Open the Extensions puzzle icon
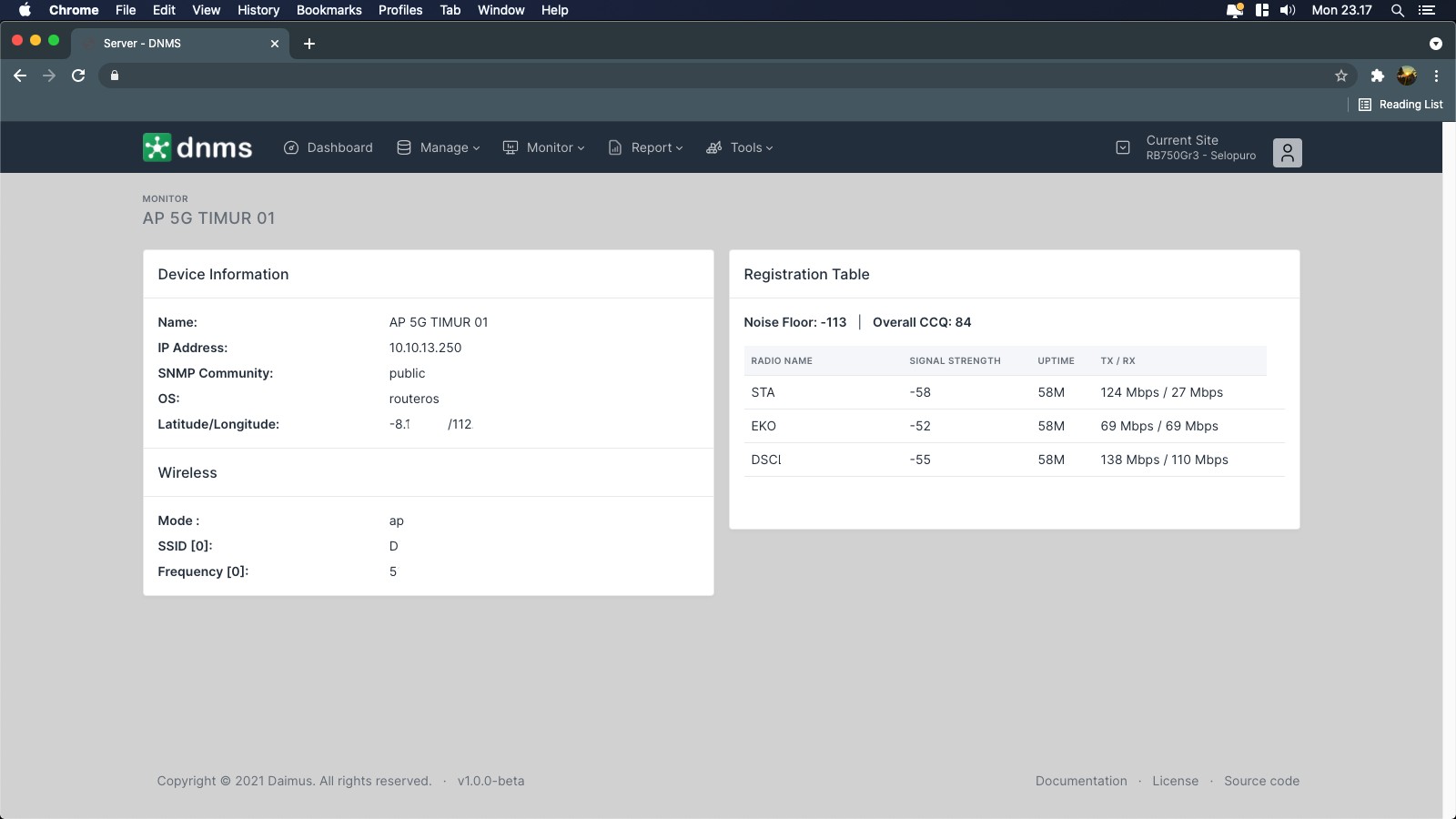Image resolution: width=1456 pixels, height=819 pixels. [1377, 76]
